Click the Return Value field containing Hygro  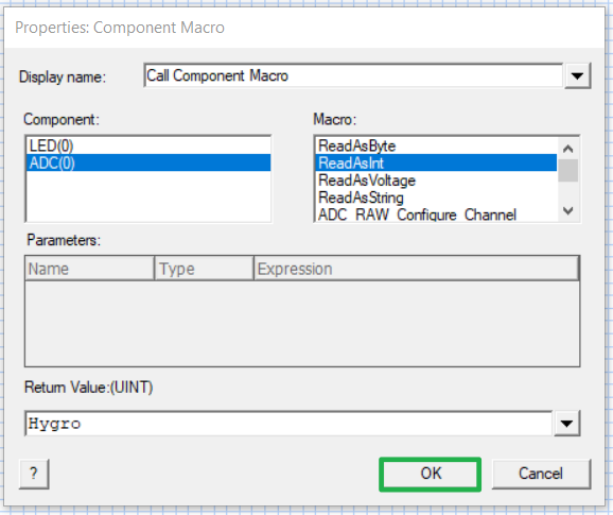[x=288, y=423]
